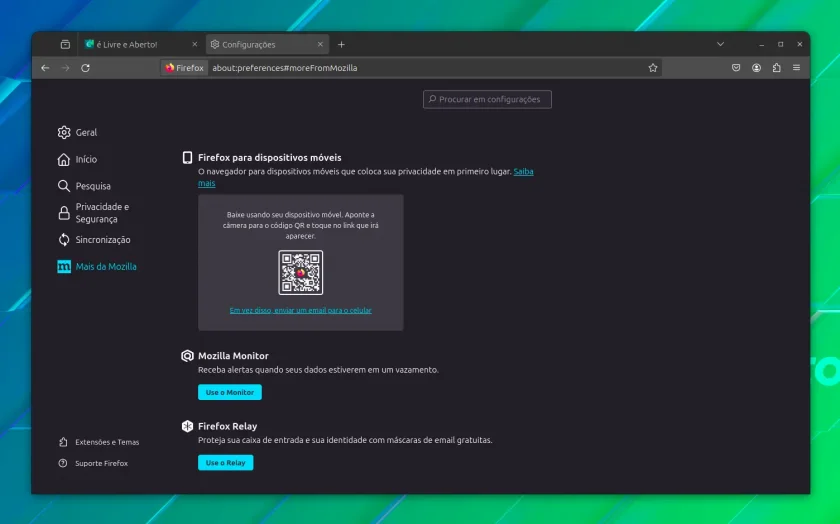The height and width of the screenshot is (524, 840).
Task: Minimize the Firefox window
Action: point(761,44)
